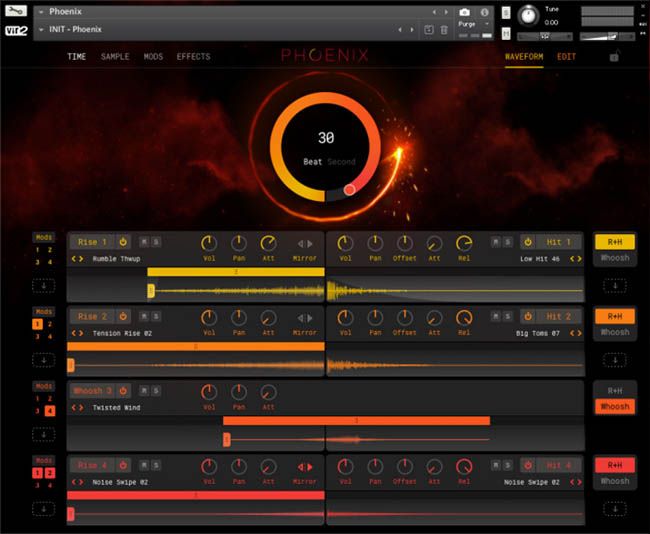
Task: Click the download arrow box beside Hit 2
Action: [615, 360]
